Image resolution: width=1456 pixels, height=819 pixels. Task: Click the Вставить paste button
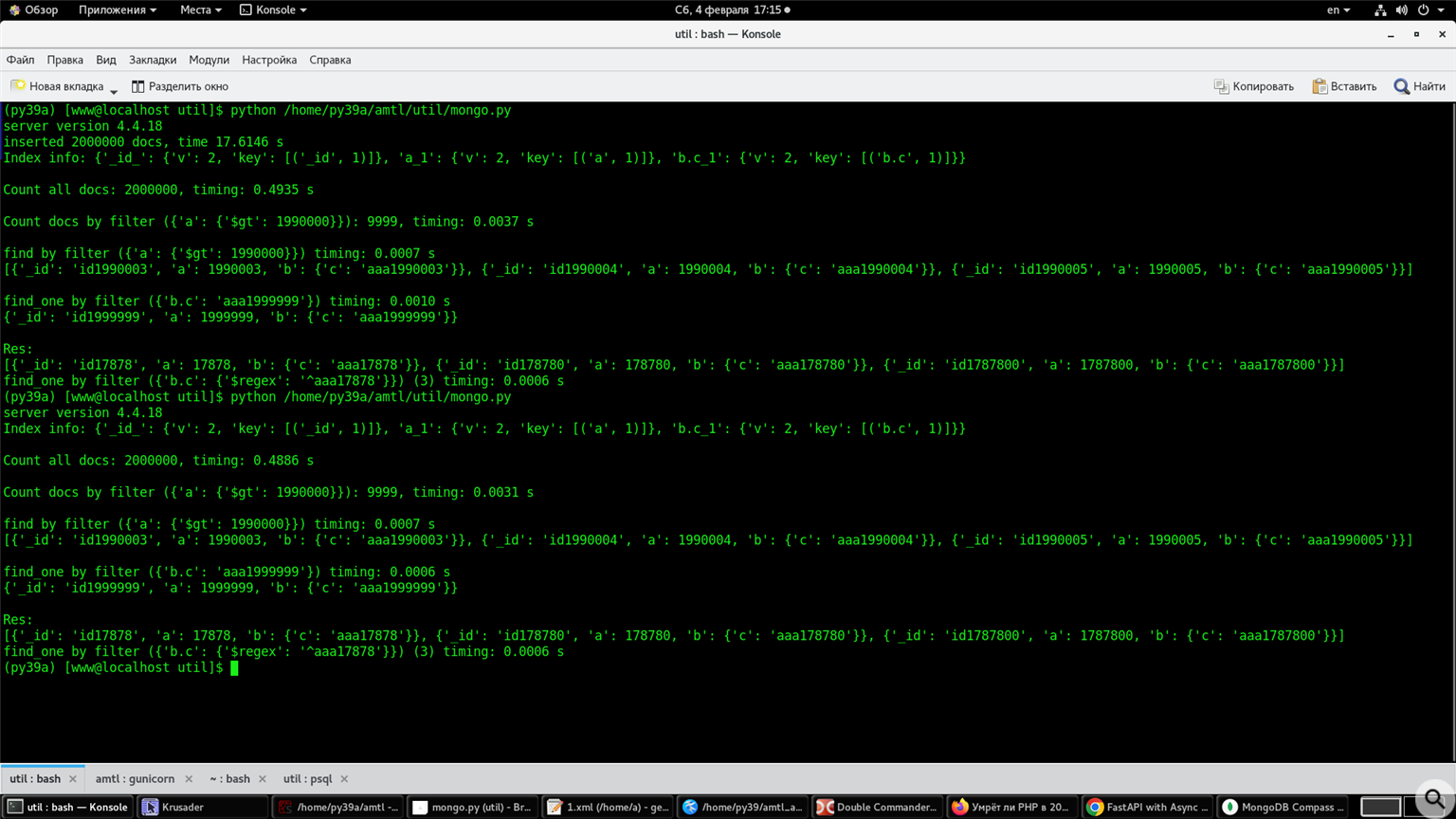click(x=1344, y=86)
